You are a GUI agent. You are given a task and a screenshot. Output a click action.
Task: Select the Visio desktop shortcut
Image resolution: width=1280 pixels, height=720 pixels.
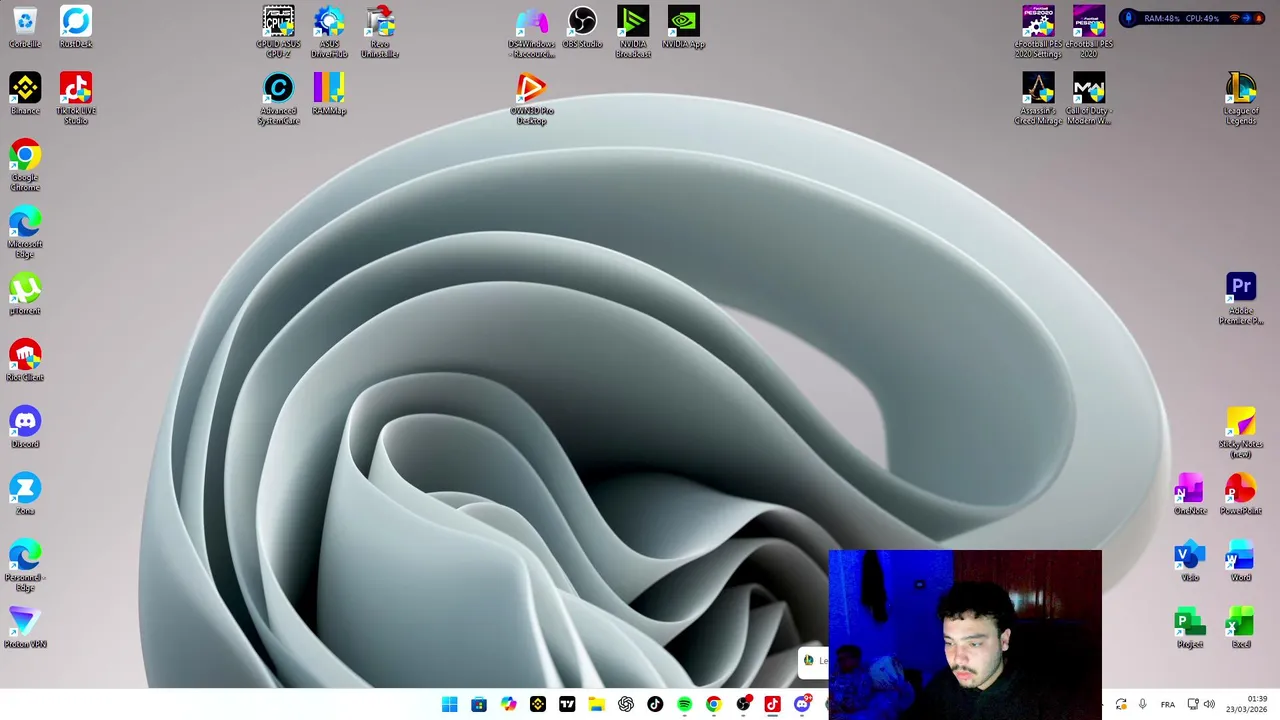1190,561
